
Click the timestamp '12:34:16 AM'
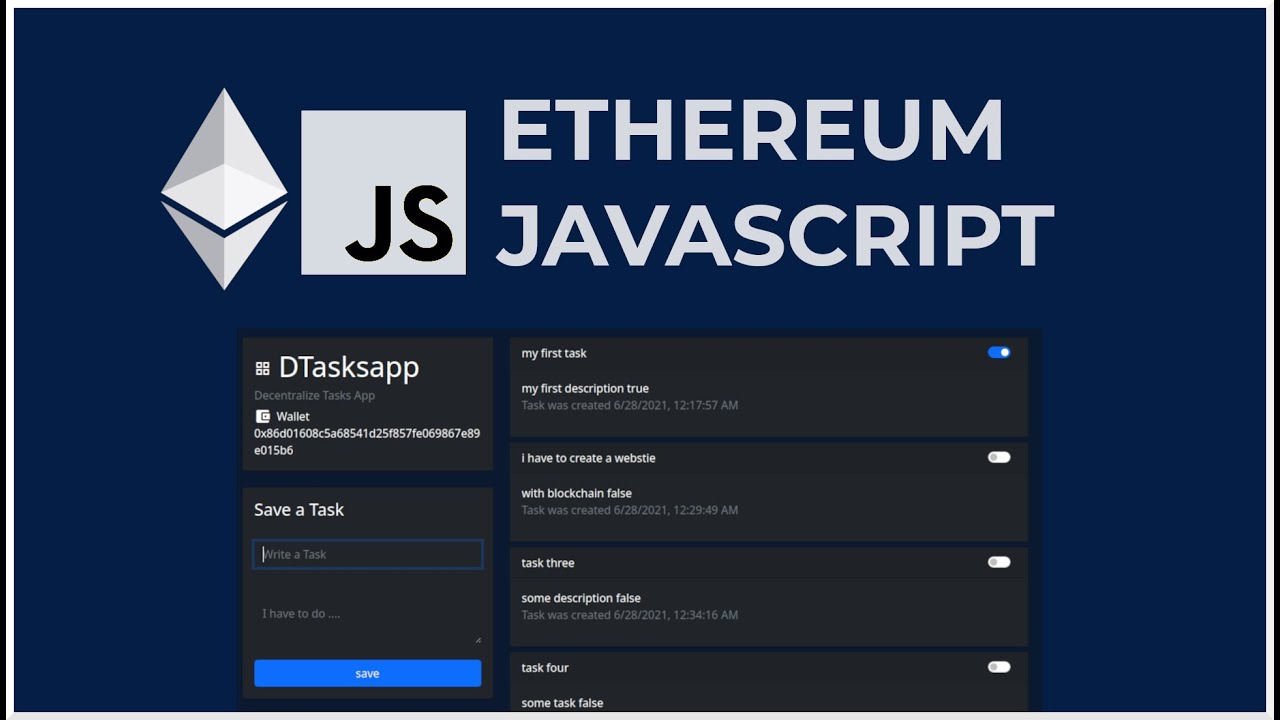705,615
